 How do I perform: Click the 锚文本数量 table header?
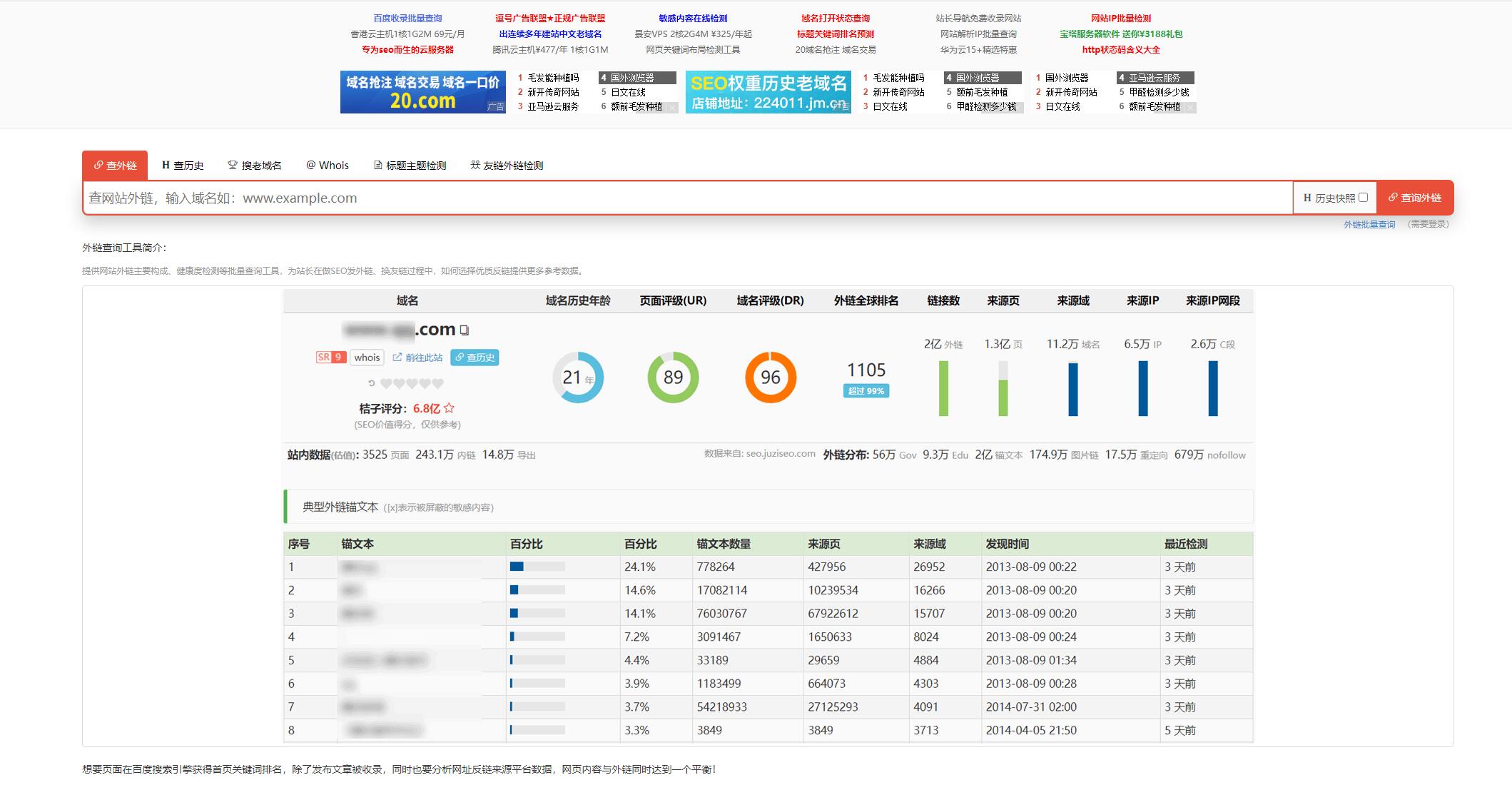724,544
